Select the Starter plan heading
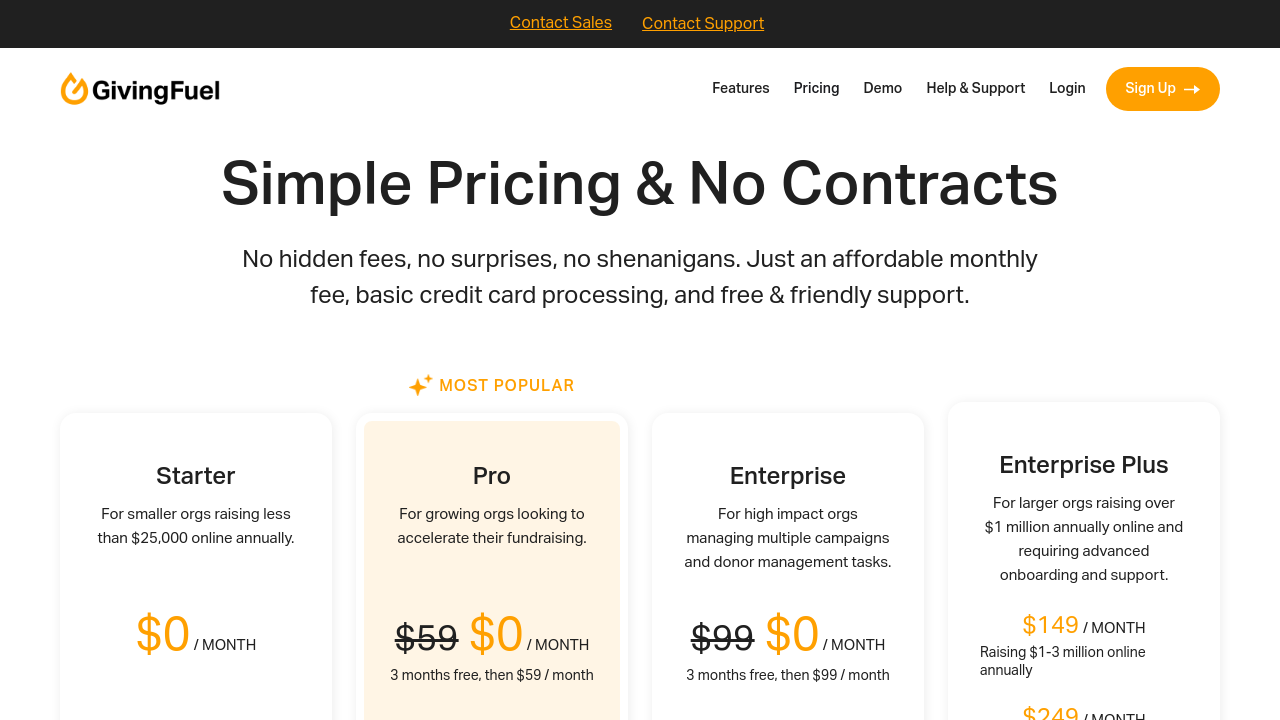This screenshot has height=720, width=1280. 196,476
